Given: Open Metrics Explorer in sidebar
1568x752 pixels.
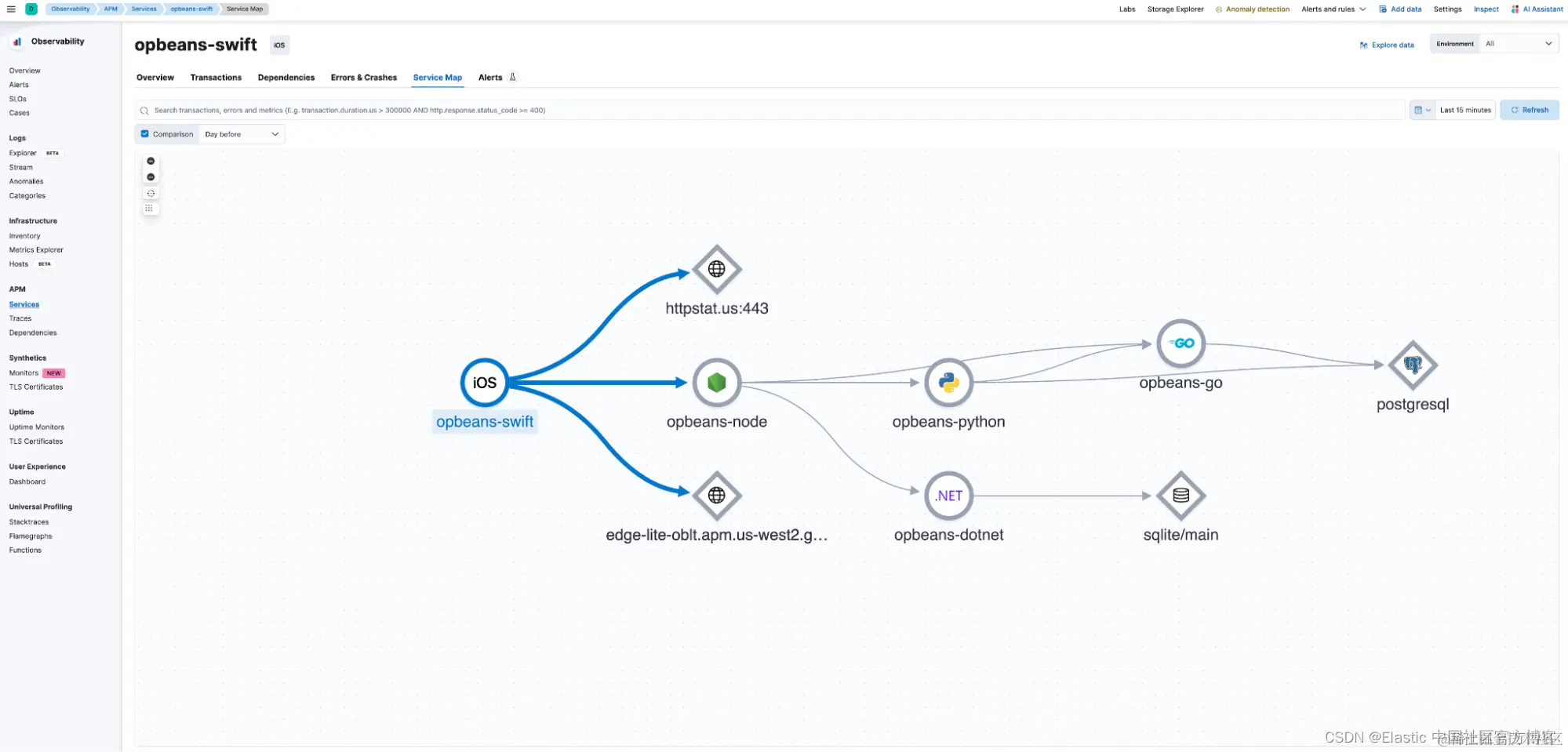Looking at the screenshot, I should [x=36, y=250].
